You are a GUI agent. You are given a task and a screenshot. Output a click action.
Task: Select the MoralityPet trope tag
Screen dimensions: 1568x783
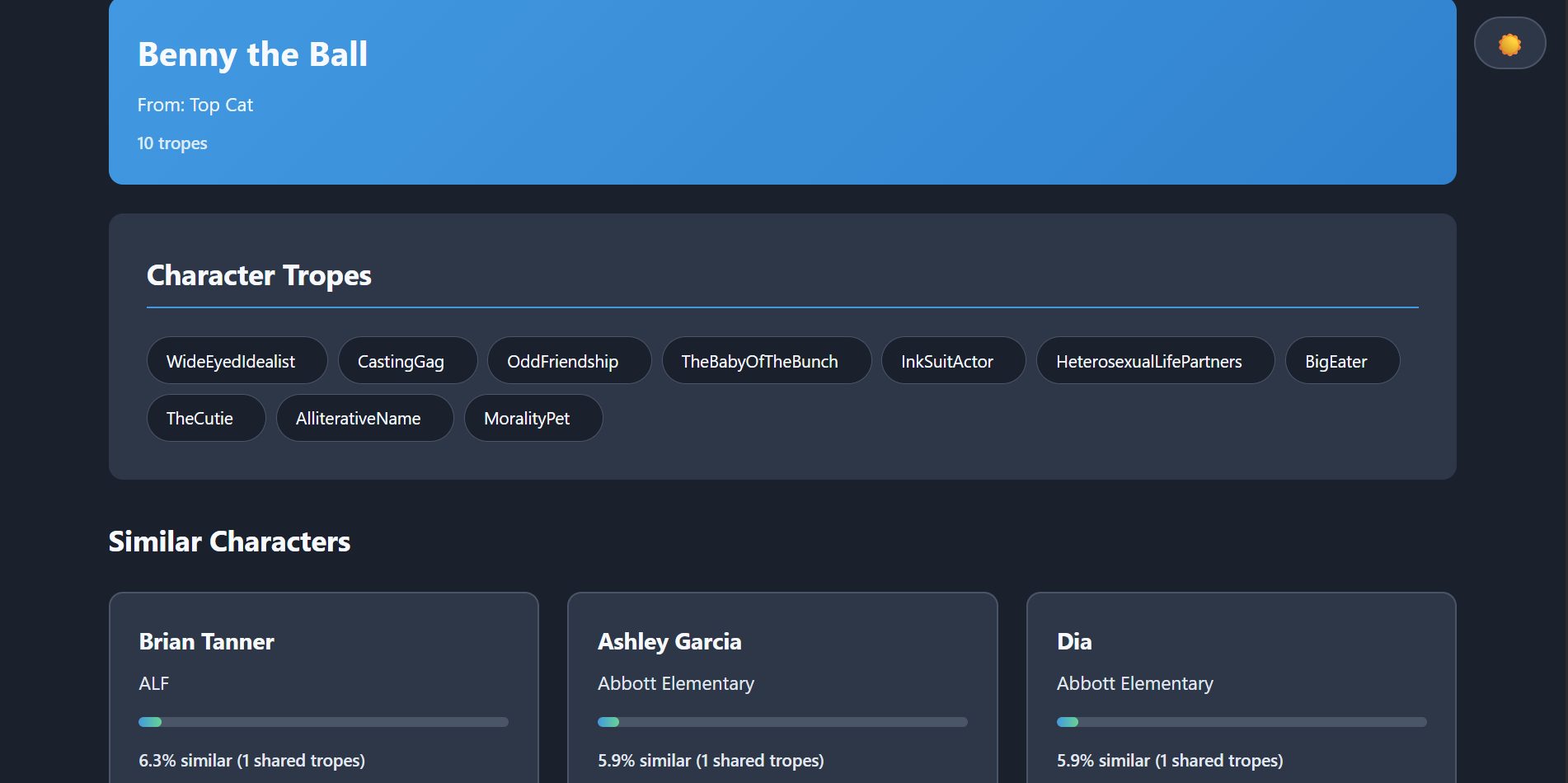(x=533, y=418)
